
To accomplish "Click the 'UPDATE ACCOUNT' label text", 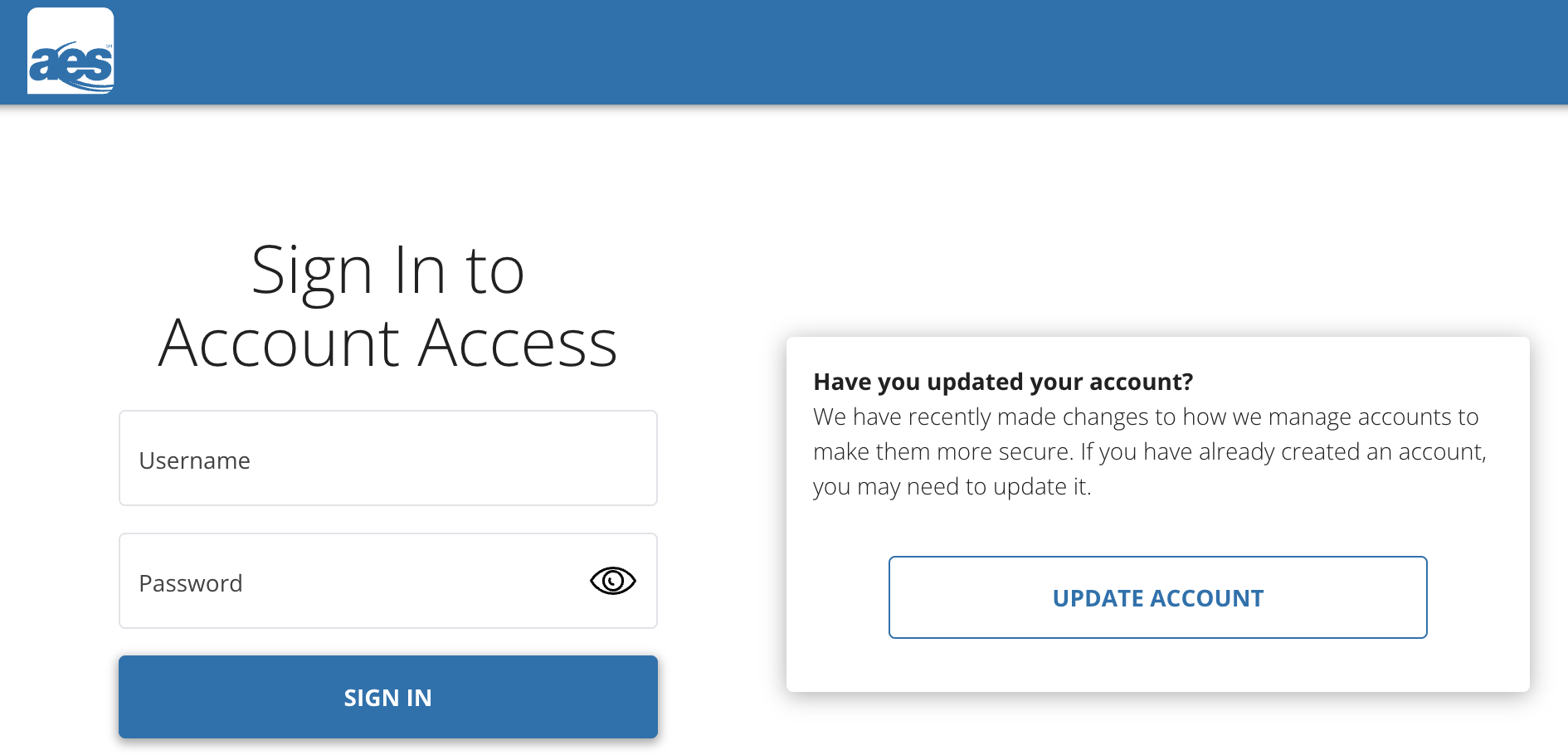I will [x=1158, y=598].
